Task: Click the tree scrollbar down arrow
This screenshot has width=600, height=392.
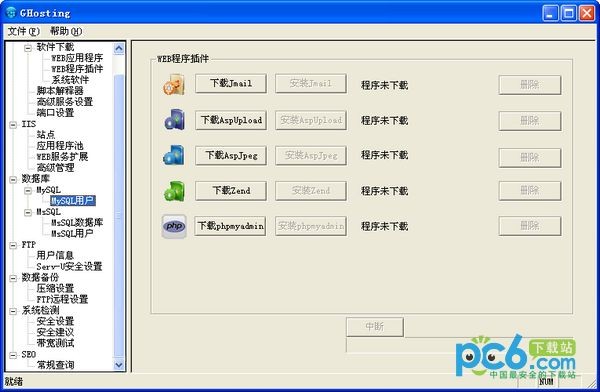Action: click(x=119, y=365)
